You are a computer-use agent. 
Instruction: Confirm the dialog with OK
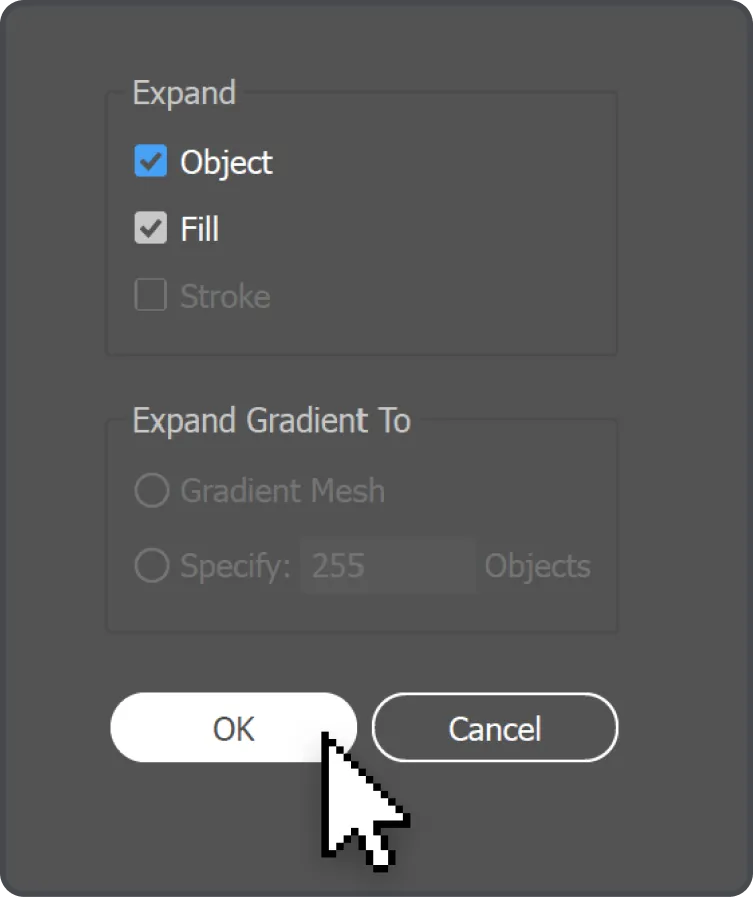pyautogui.click(x=233, y=728)
